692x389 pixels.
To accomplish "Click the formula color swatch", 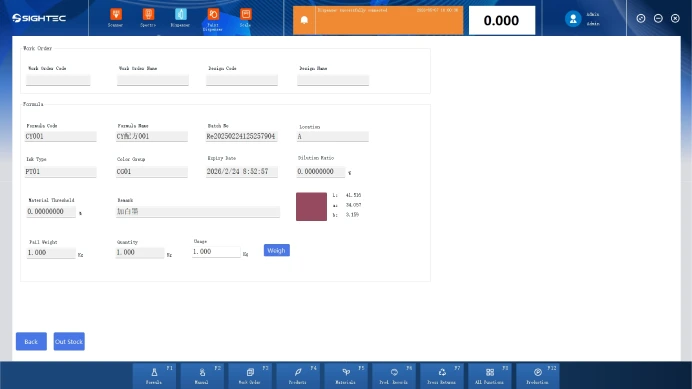I will (312, 207).
